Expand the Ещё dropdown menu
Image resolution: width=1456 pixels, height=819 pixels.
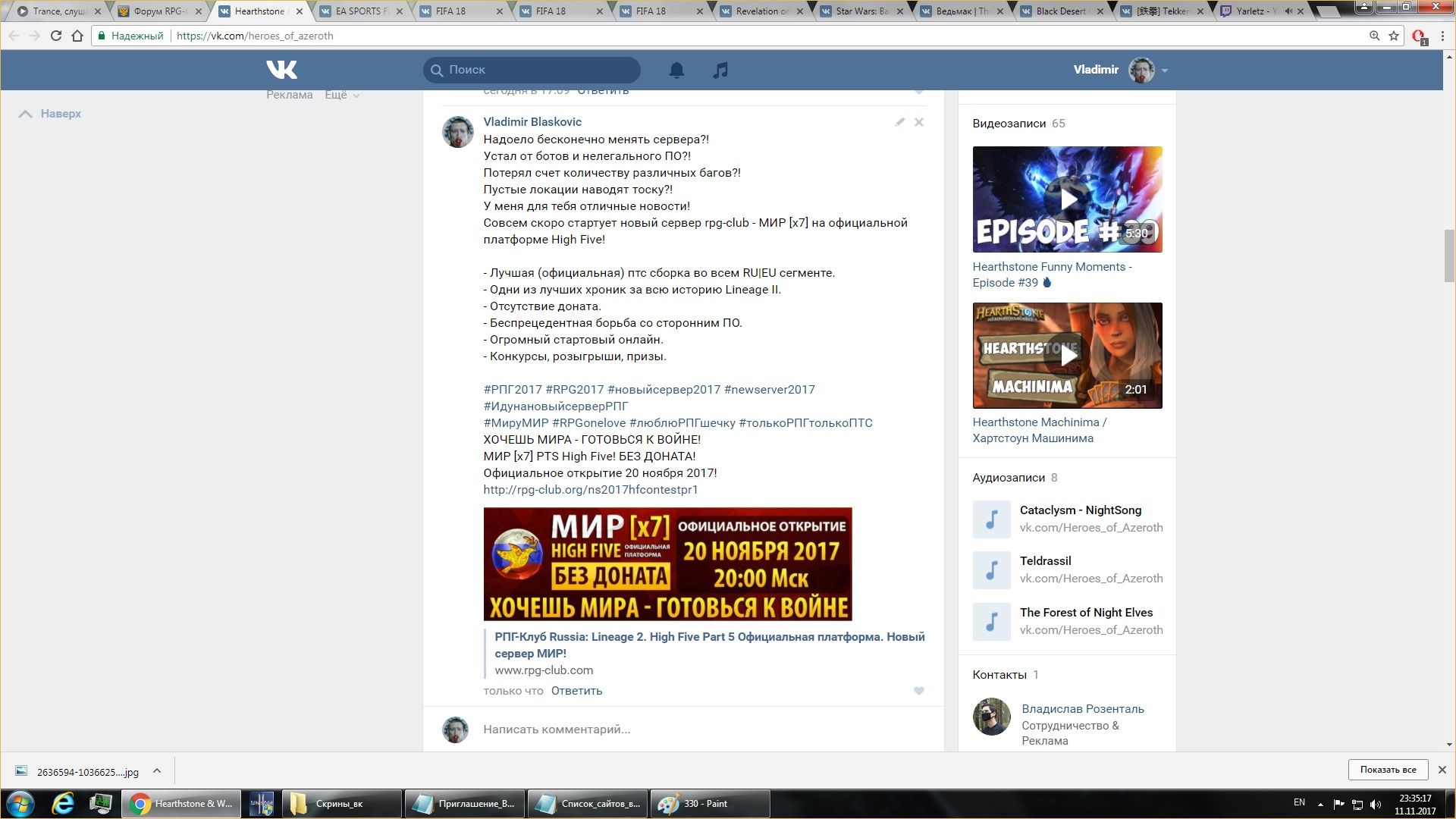[342, 95]
